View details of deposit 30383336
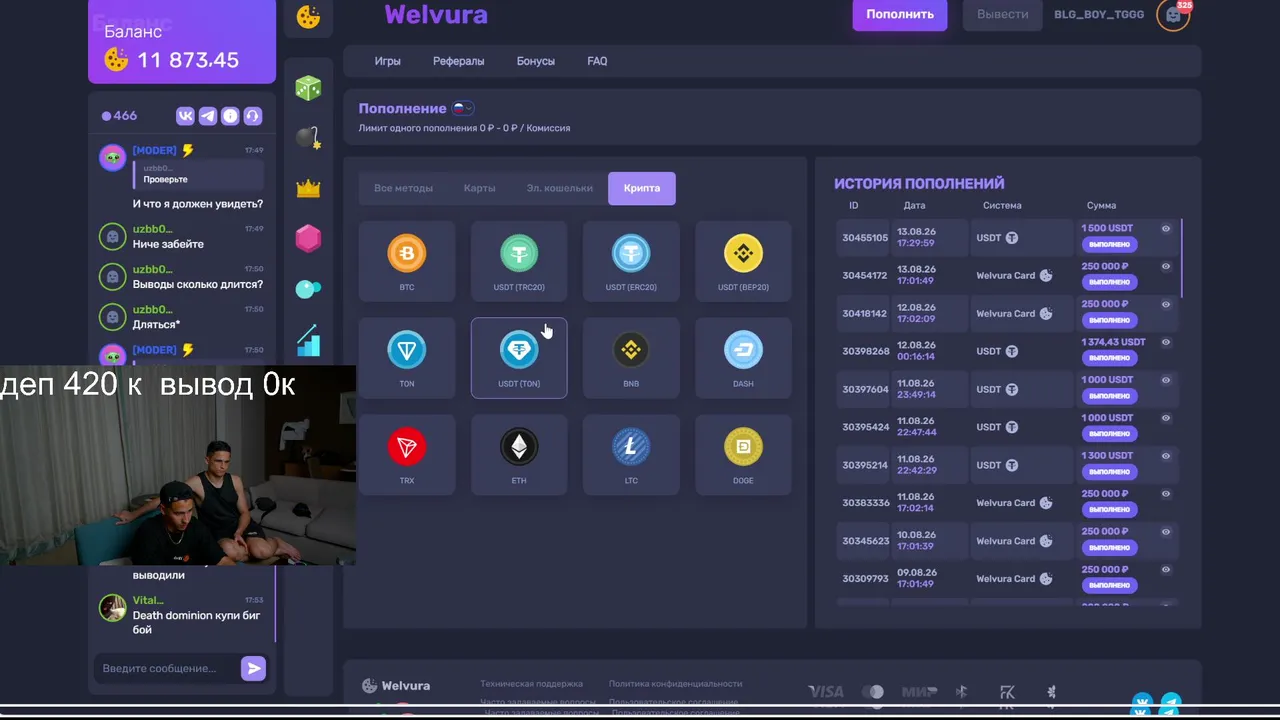Screen dimensions: 1280x720 click(x=1166, y=495)
